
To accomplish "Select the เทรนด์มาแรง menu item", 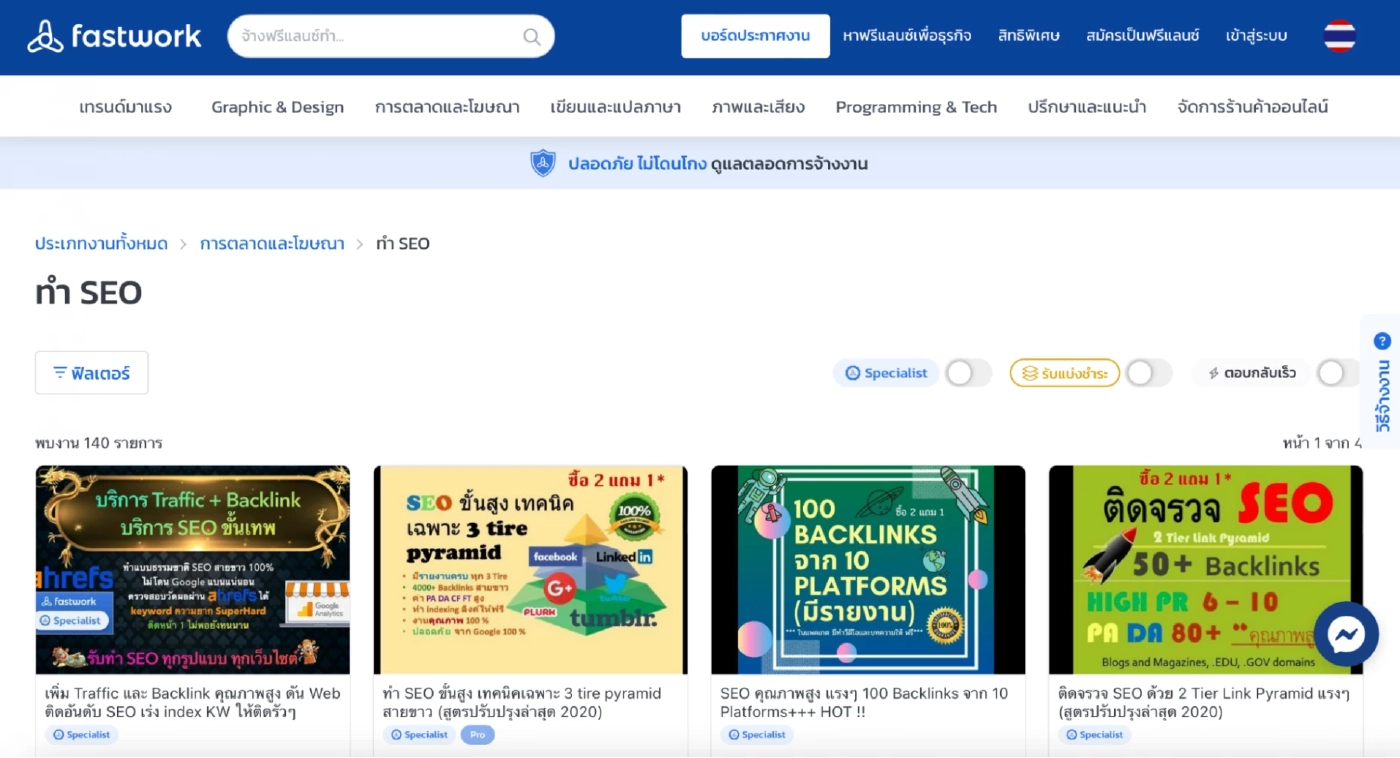I will (x=125, y=107).
